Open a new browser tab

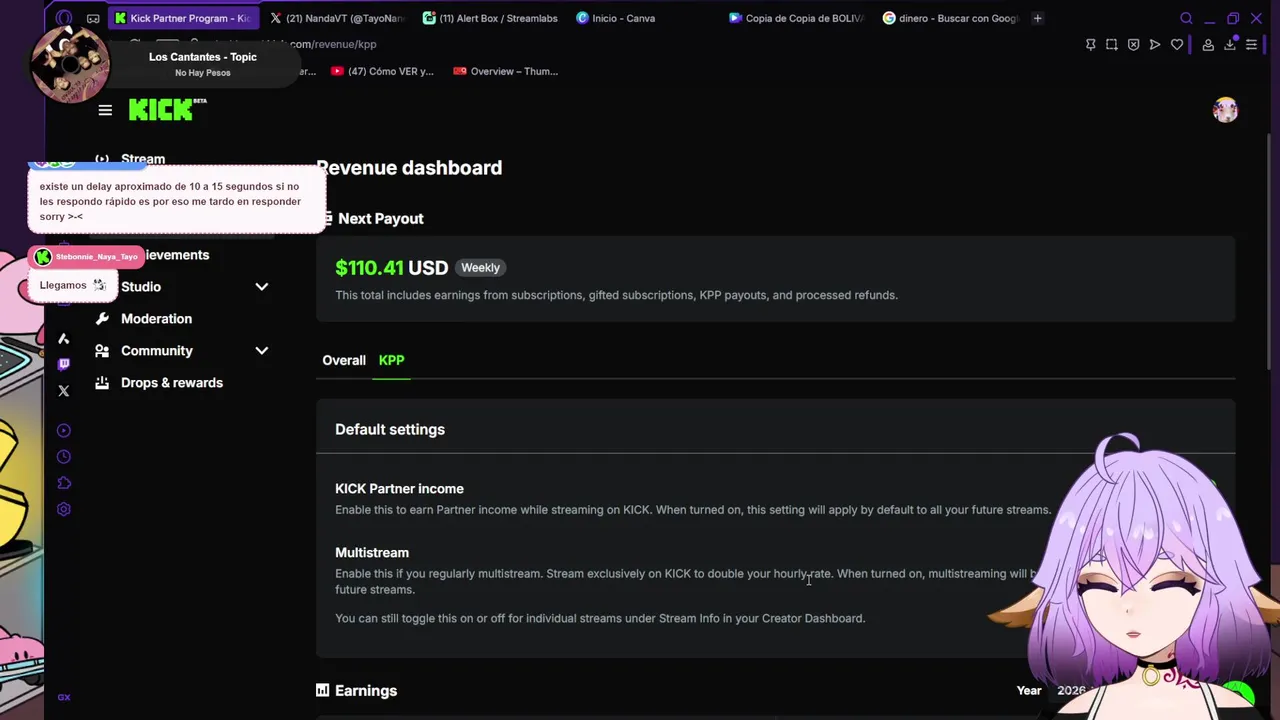(1037, 18)
